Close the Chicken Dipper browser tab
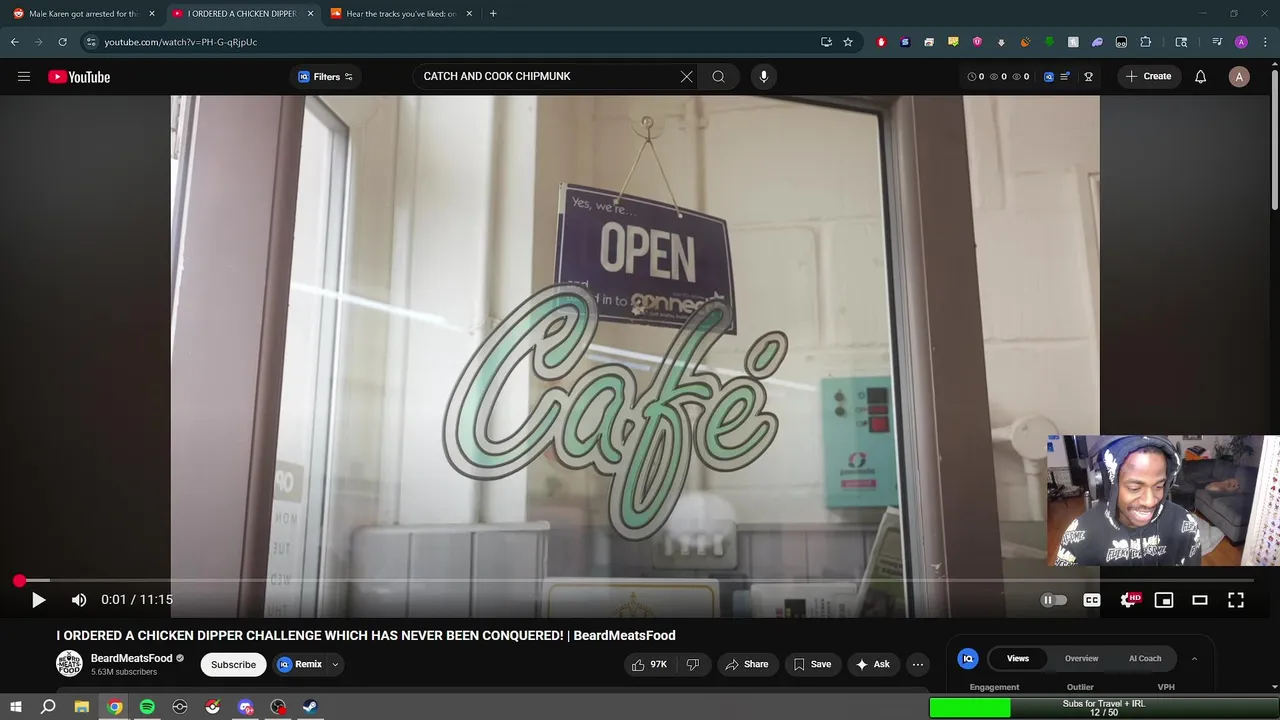The image size is (1280, 720). 310,14
